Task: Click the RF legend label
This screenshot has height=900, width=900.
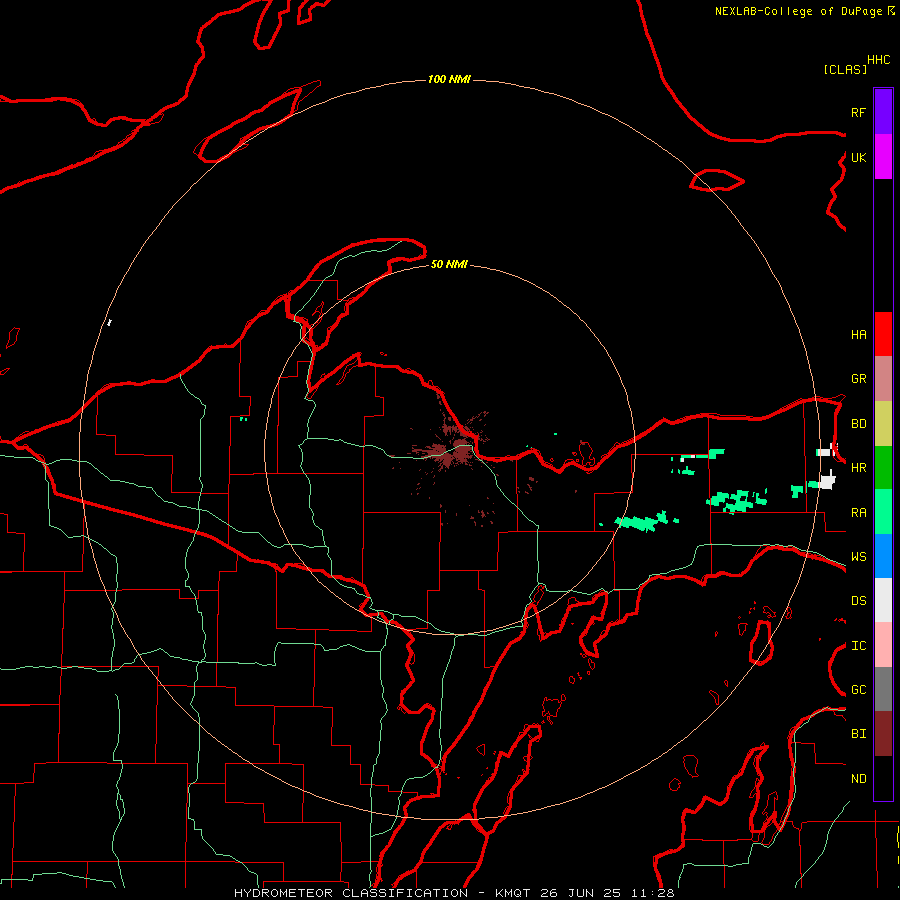Action: pos(858,112)
